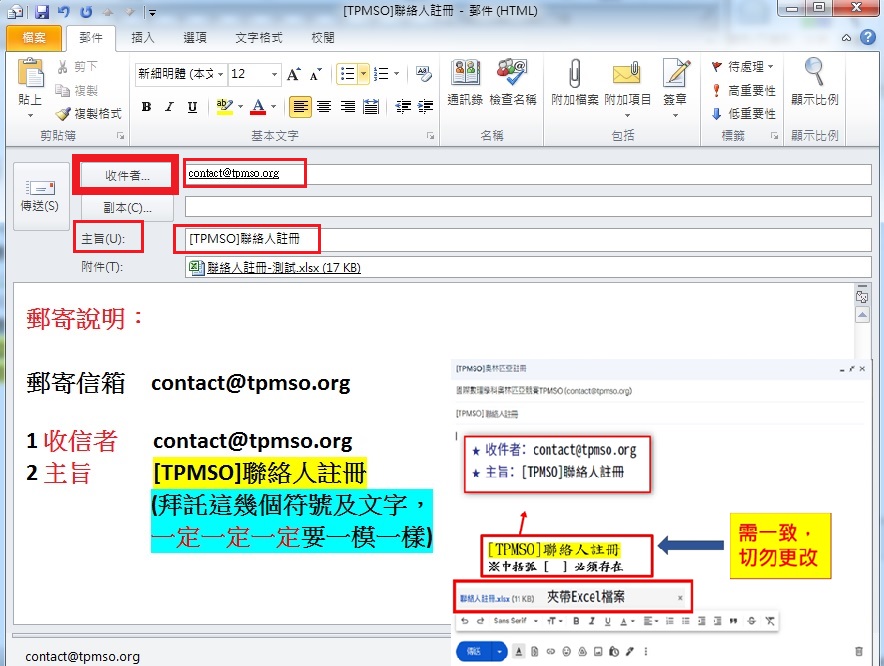Toggle High Importance (高重要性) flag
The image size is (884, 666).
coord(744,90)
